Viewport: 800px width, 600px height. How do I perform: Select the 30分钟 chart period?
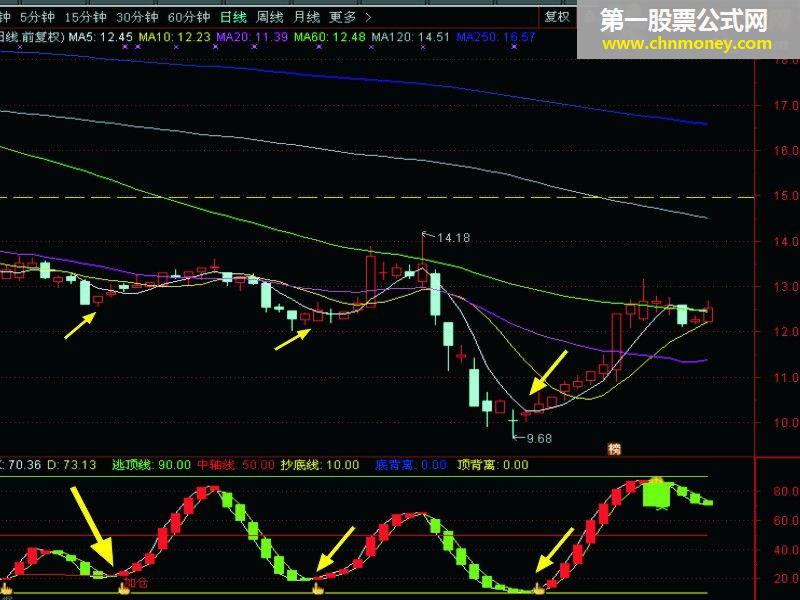[137, 17]
